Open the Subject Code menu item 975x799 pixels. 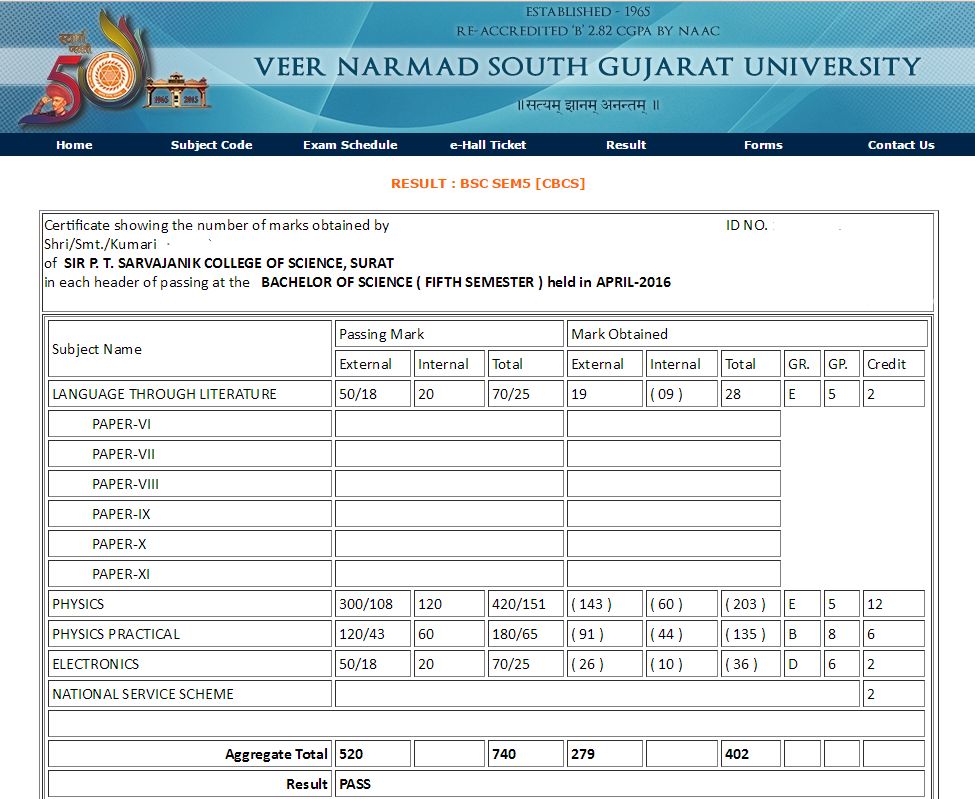[x=211, y=144]
